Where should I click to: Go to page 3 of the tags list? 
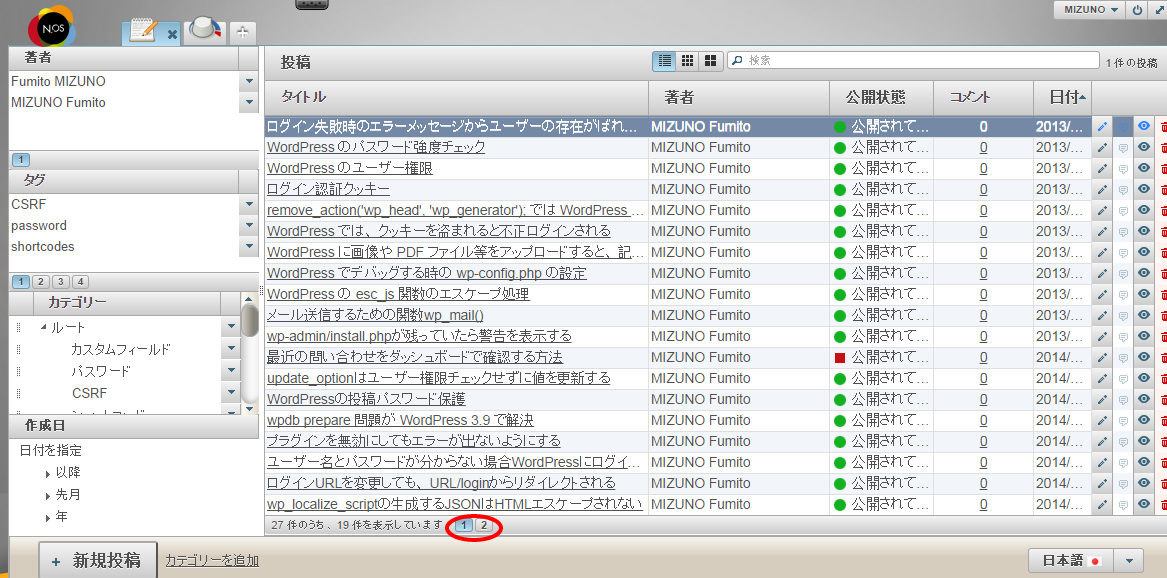point(62,282)
